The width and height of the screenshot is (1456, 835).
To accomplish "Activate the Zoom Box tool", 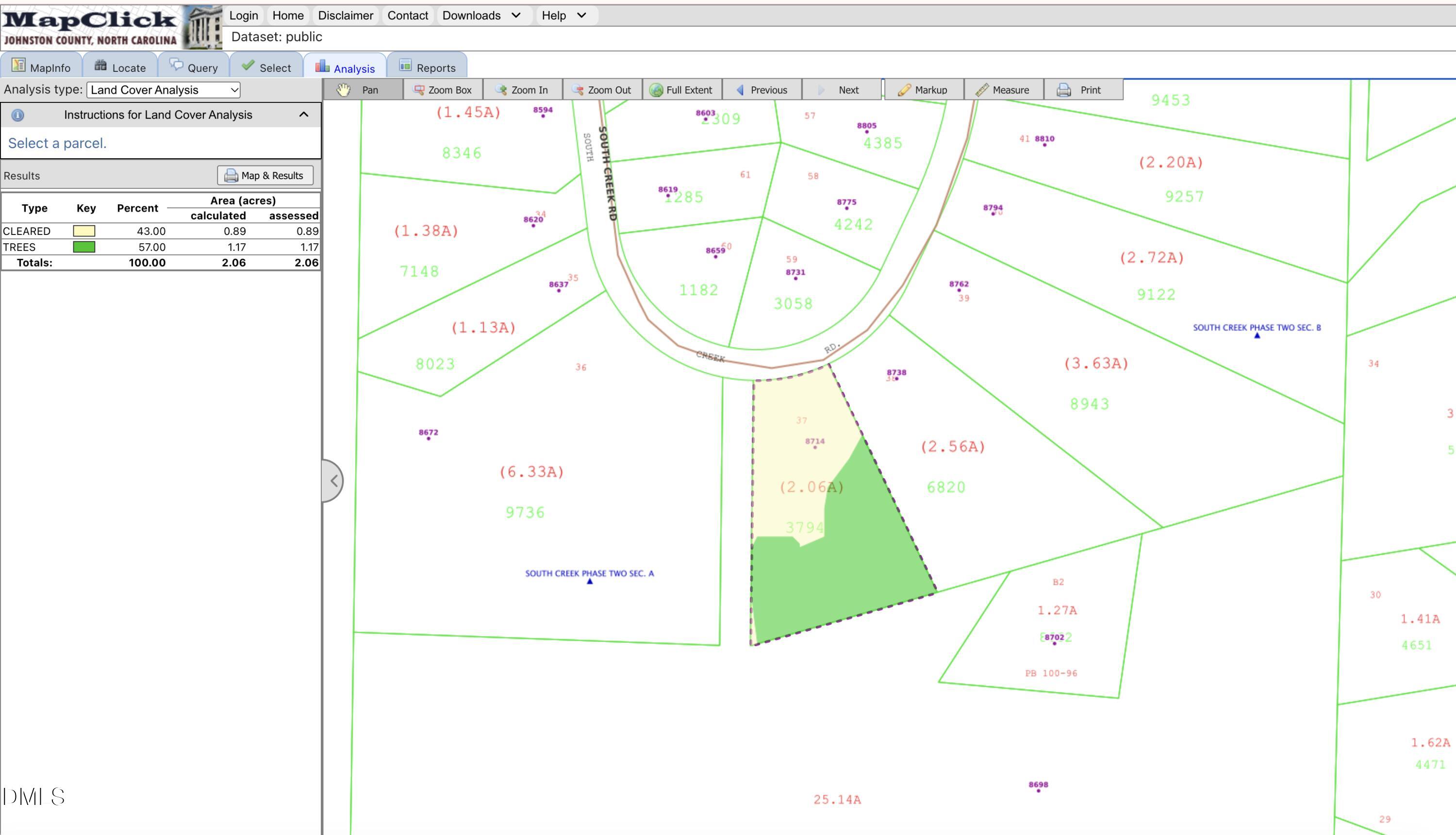I will tap(443, 90).
